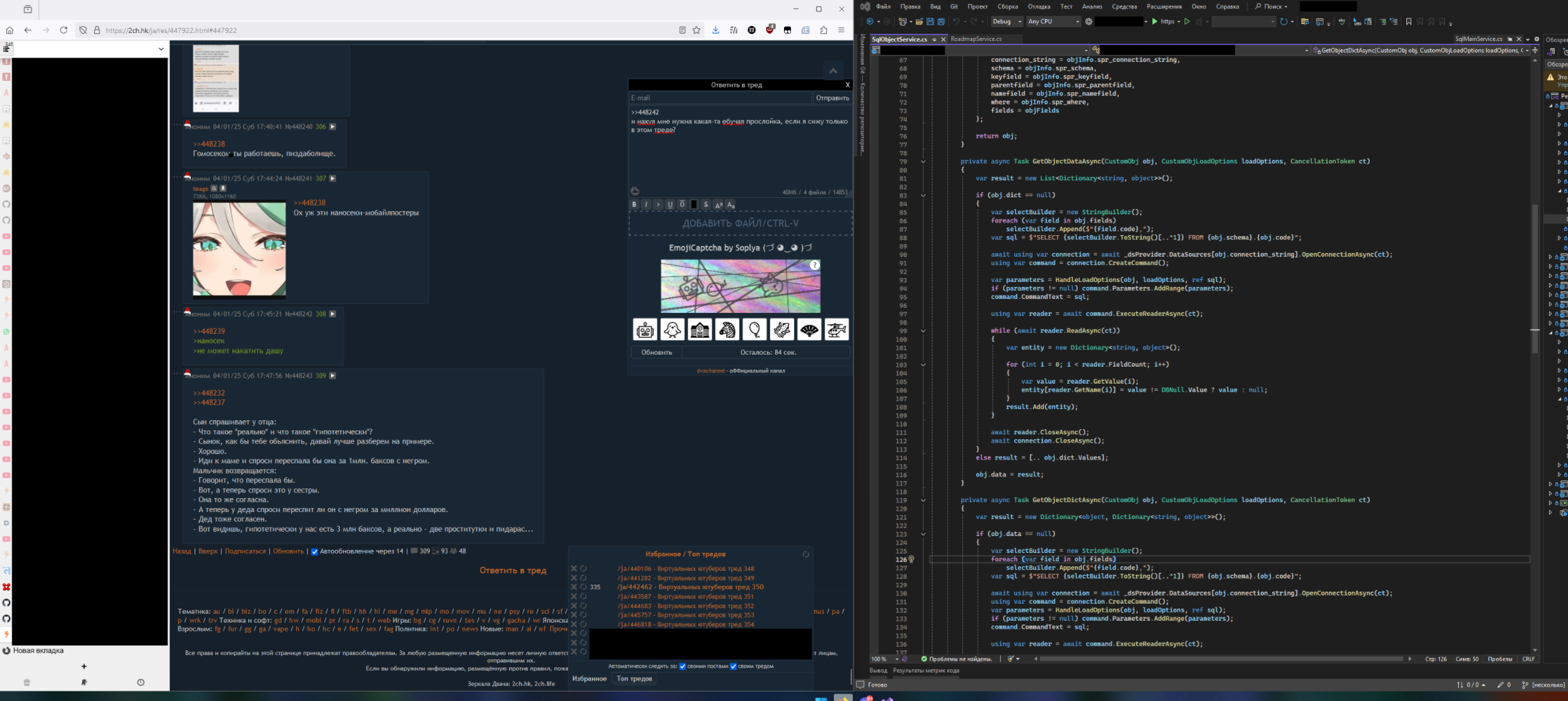1568x701 pixels.
Task: Uncheck the 'своими постами' follow checkbox
Action: (682, 666)
